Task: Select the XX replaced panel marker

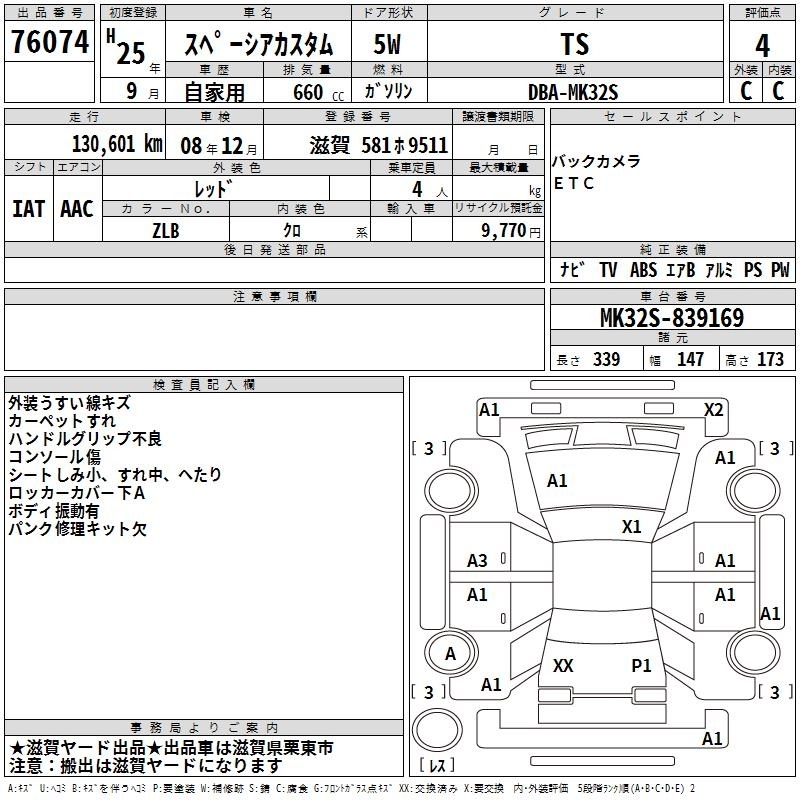Action: 563,665
